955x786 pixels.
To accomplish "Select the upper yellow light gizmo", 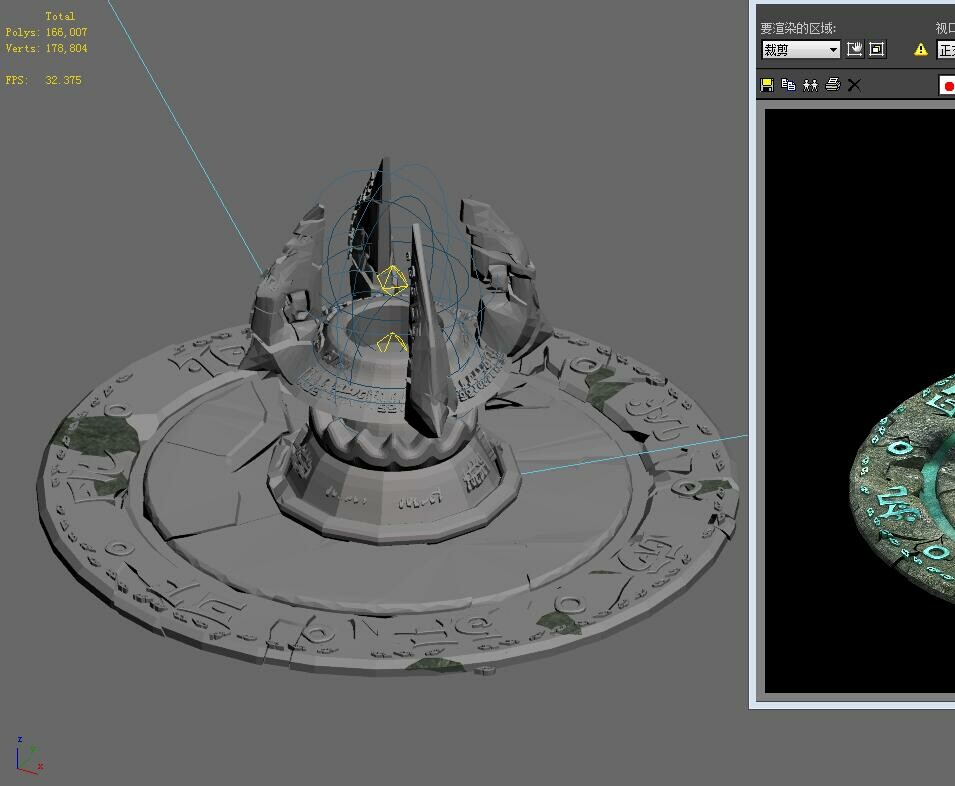I will (x=392, y=280).
